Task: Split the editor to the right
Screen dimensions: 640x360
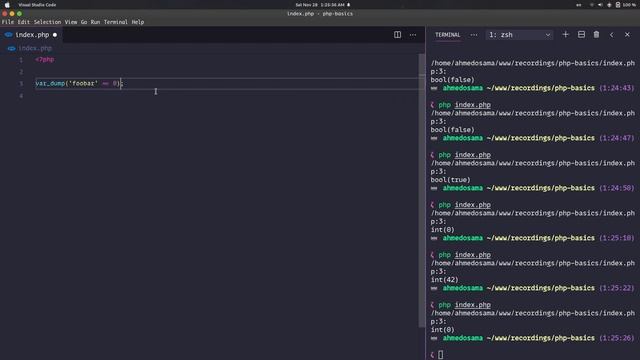Action: coord(397,35)
